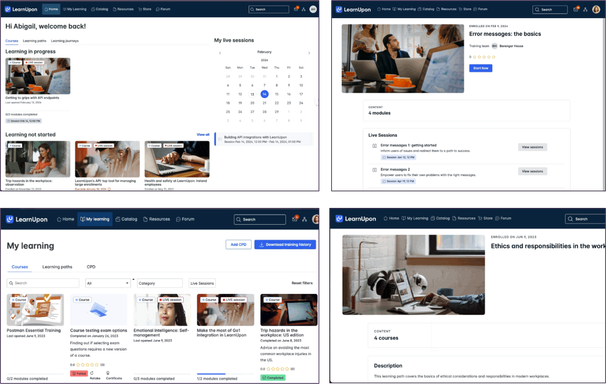Open Home in the Ethics screenshot navbar
Viewport: 606px width, 384px height.
pyautogui.click(x=391, y=218)
